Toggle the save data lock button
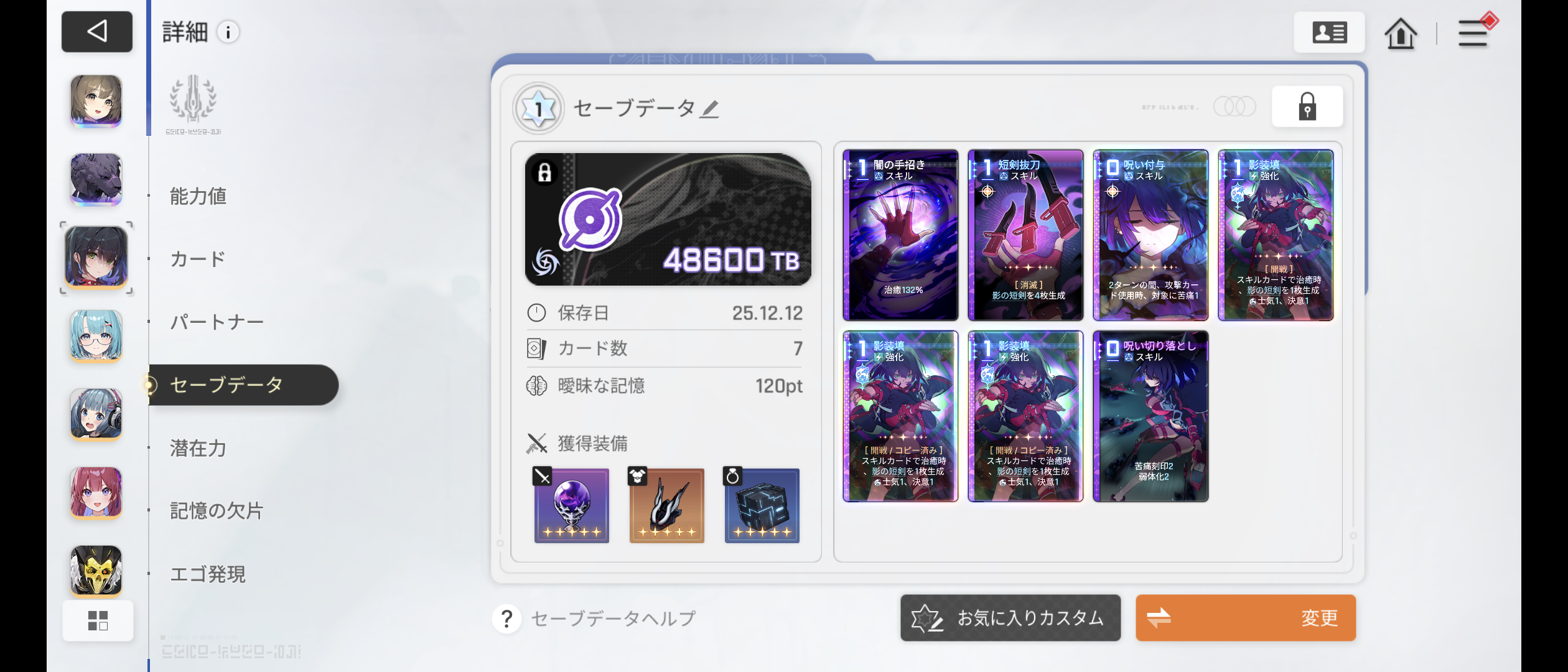Viewport: 1568px width, 672px height. click(x=1307, y=106)
